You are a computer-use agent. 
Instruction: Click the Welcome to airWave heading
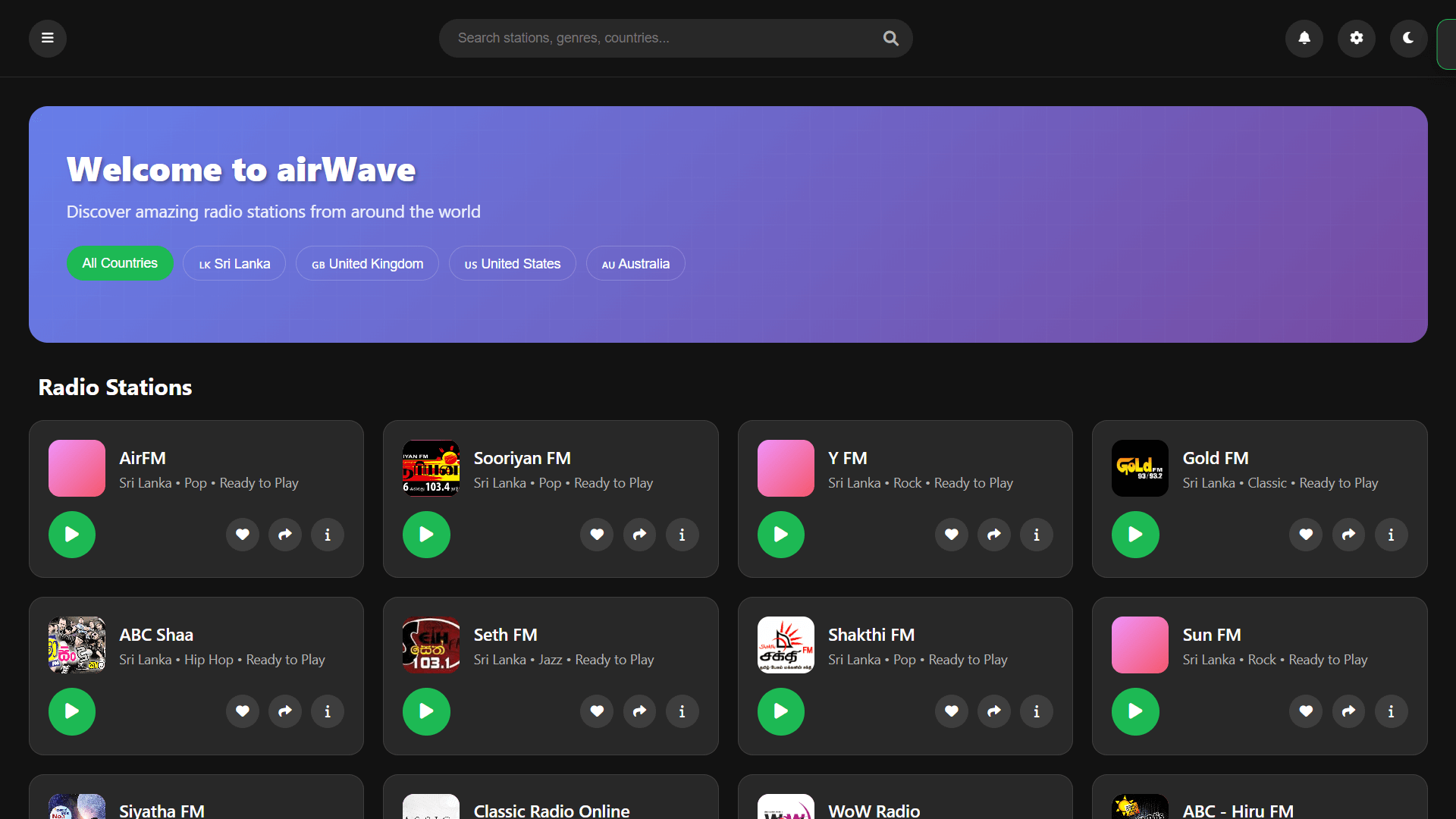tap(241, 169)
